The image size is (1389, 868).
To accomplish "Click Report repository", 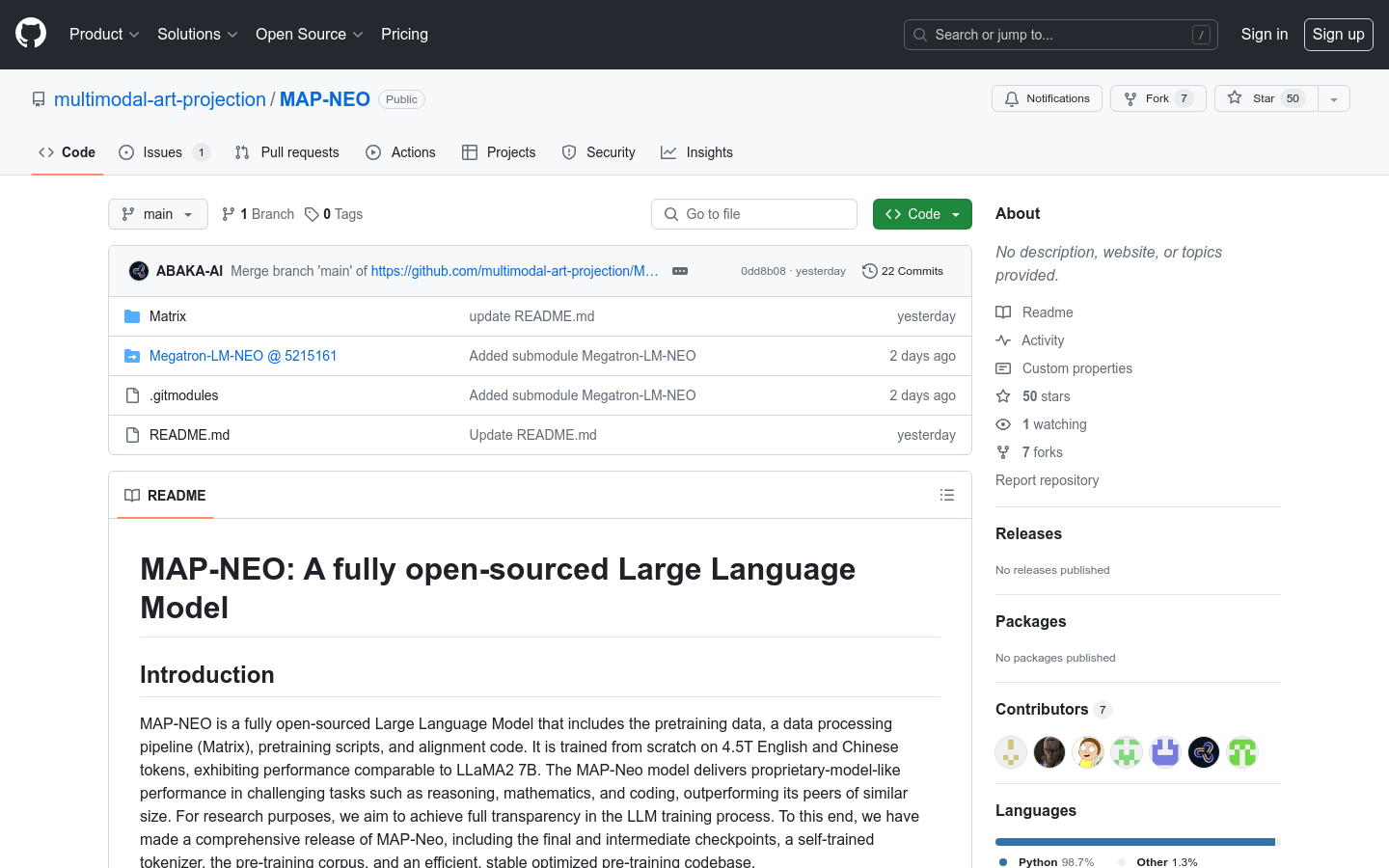I will [x=1047, y=480].
